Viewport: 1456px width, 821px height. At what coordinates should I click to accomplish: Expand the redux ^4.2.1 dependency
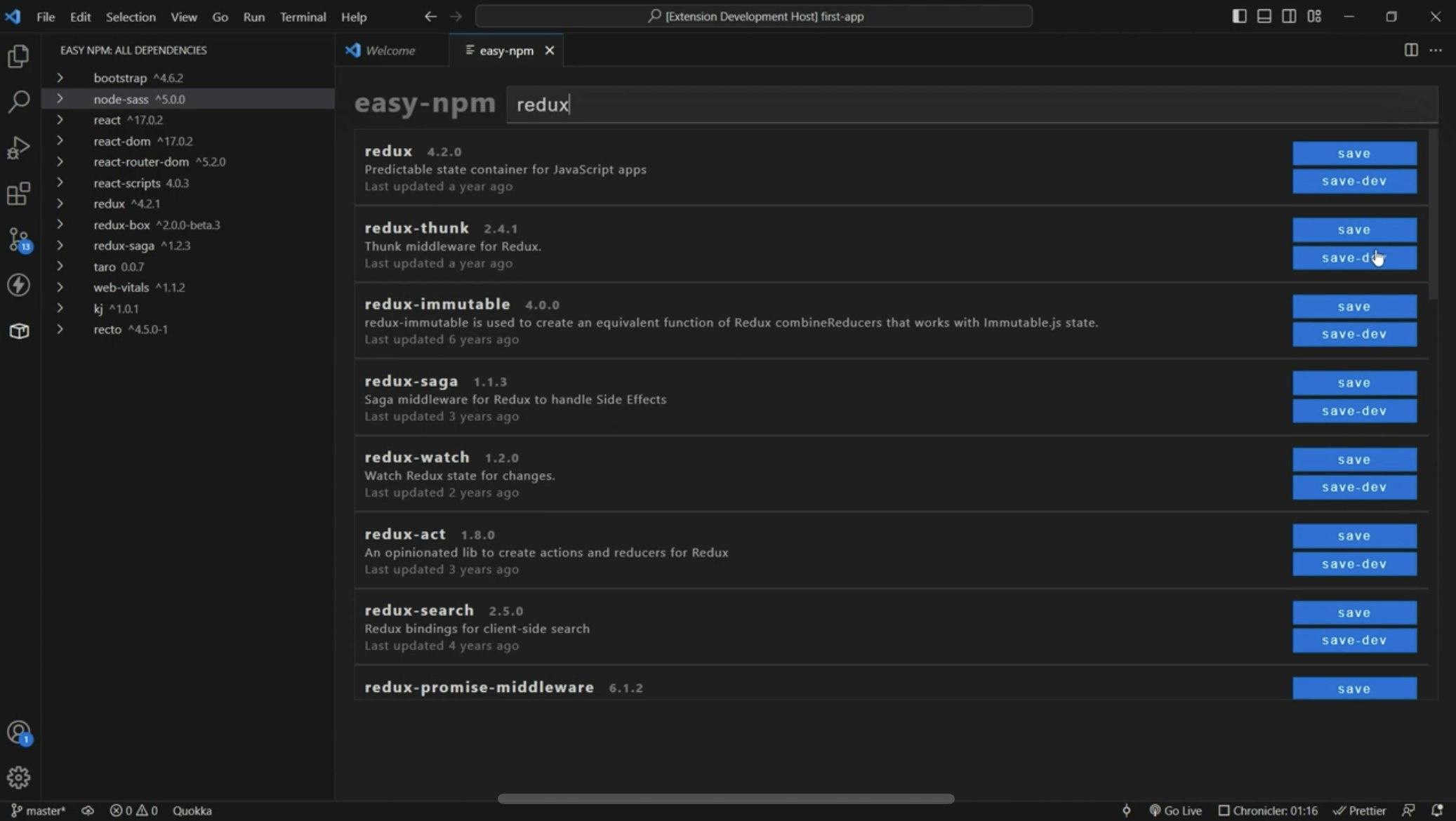(60, 203)
